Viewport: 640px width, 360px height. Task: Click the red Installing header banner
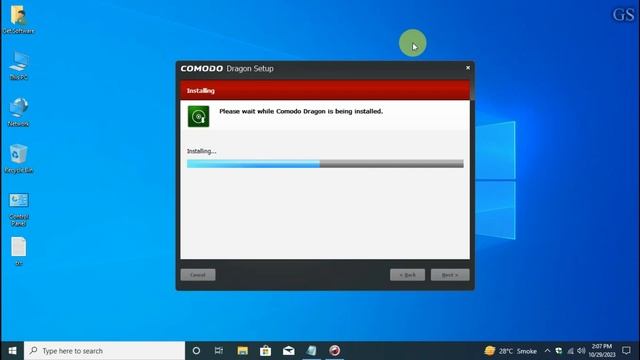325,90
